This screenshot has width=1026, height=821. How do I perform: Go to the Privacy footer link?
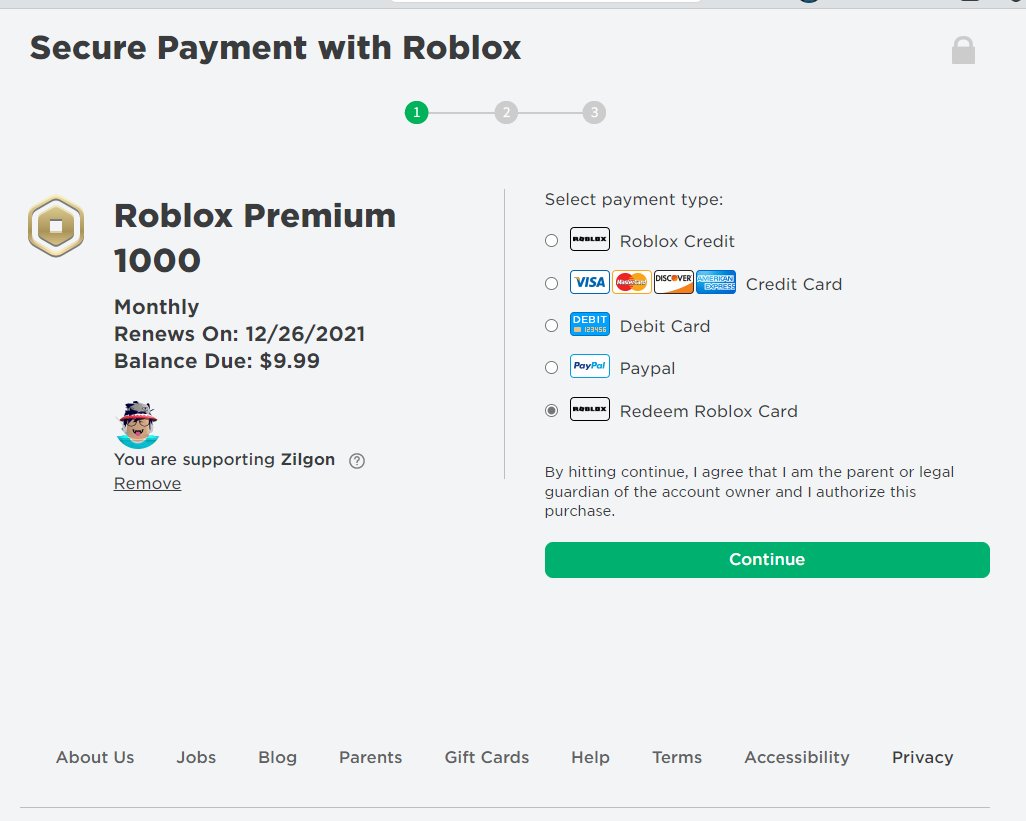922,757
